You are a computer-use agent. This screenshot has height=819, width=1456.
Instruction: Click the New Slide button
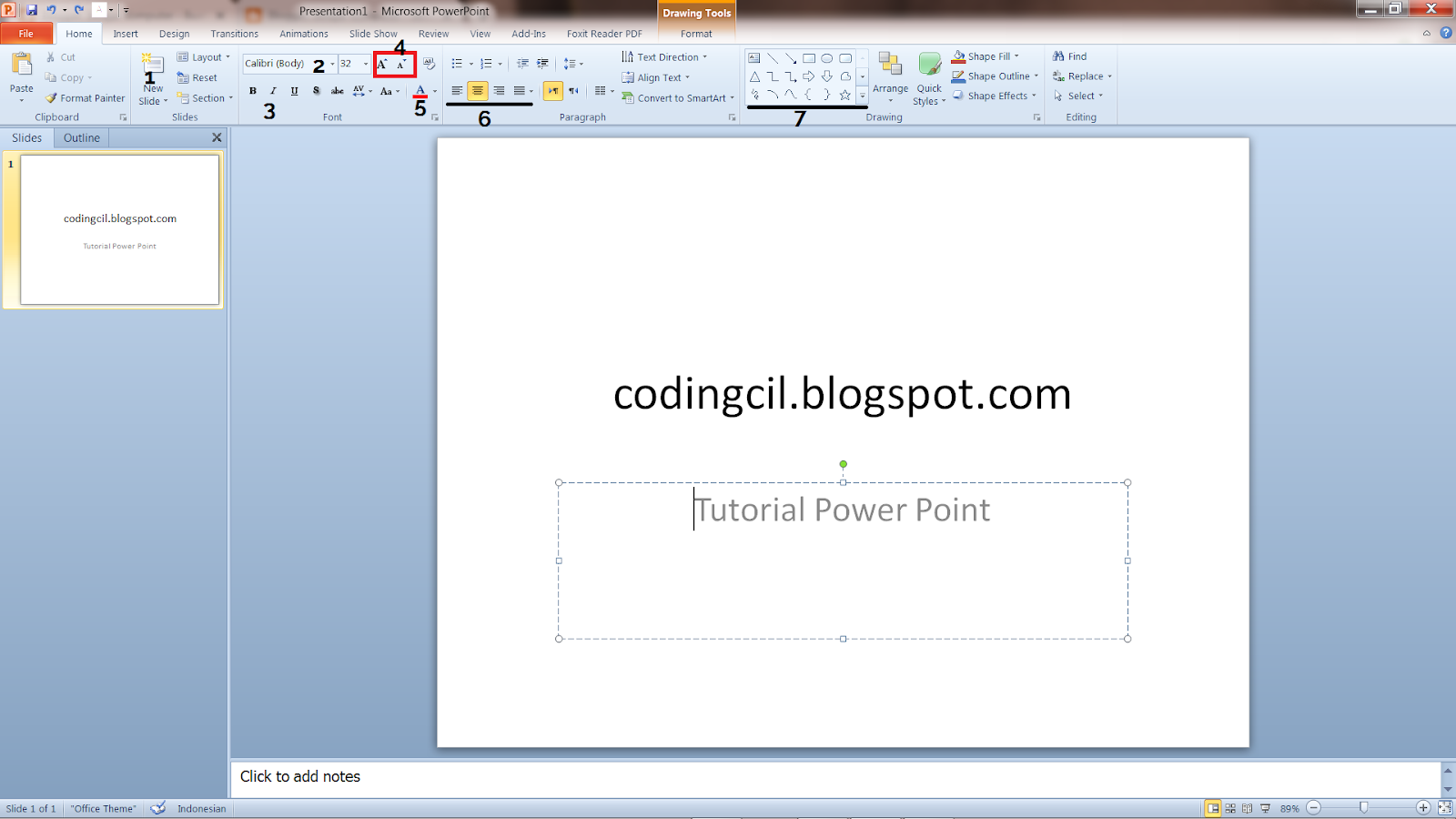pyautogui.click(x=153, y=79)
